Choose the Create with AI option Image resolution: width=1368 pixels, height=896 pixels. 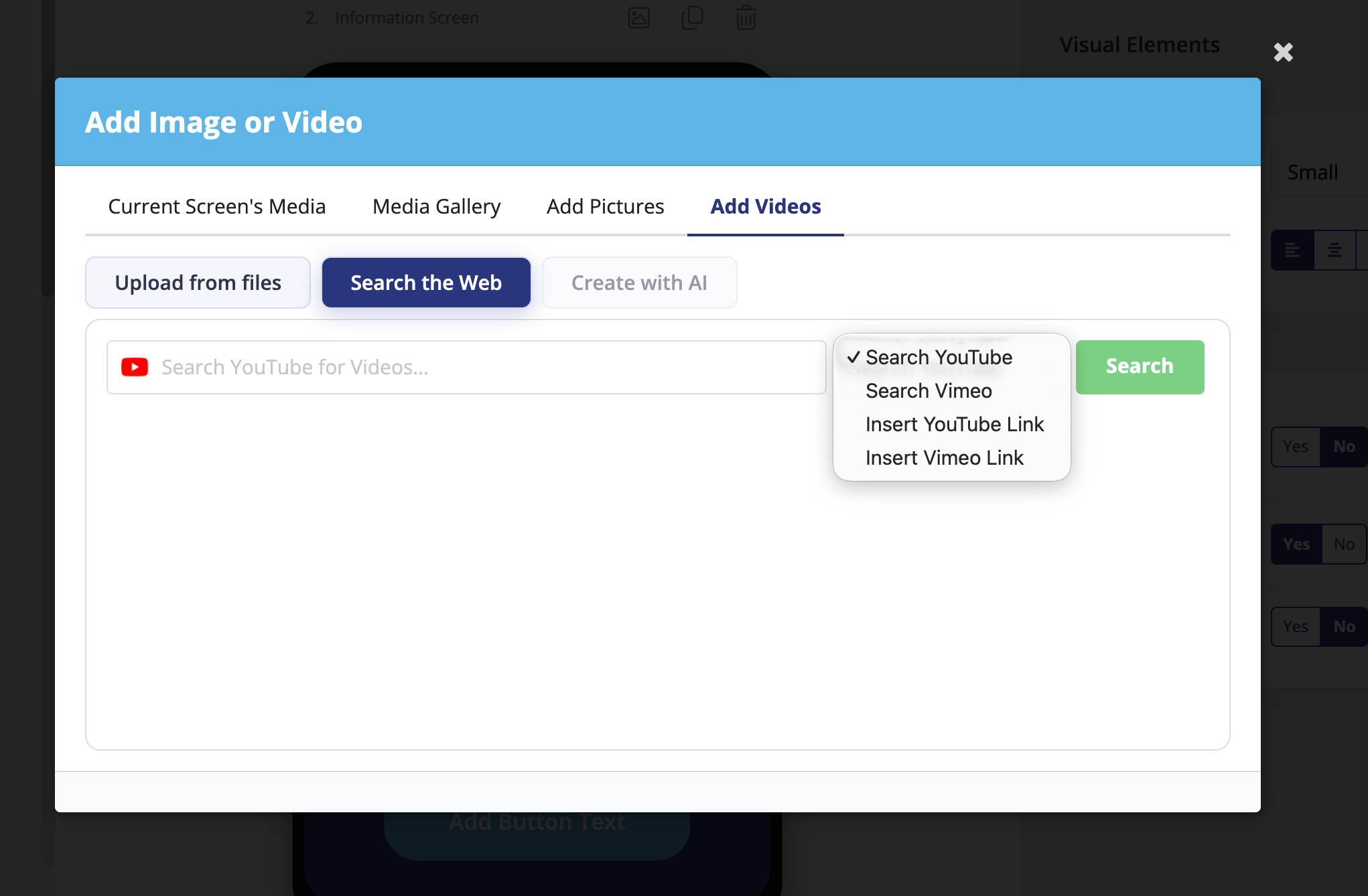point(639,283)
